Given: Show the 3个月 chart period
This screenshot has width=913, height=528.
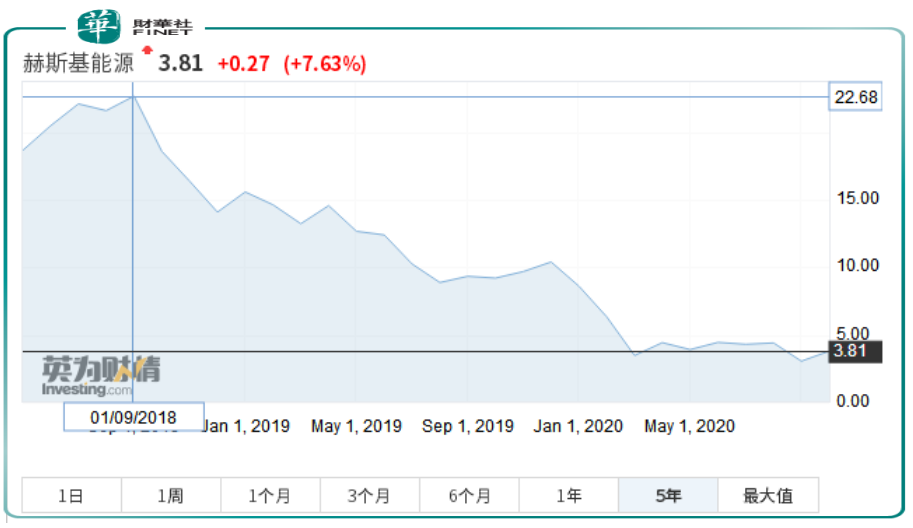Looking at the screenshot, I should [x=369, y=495].
